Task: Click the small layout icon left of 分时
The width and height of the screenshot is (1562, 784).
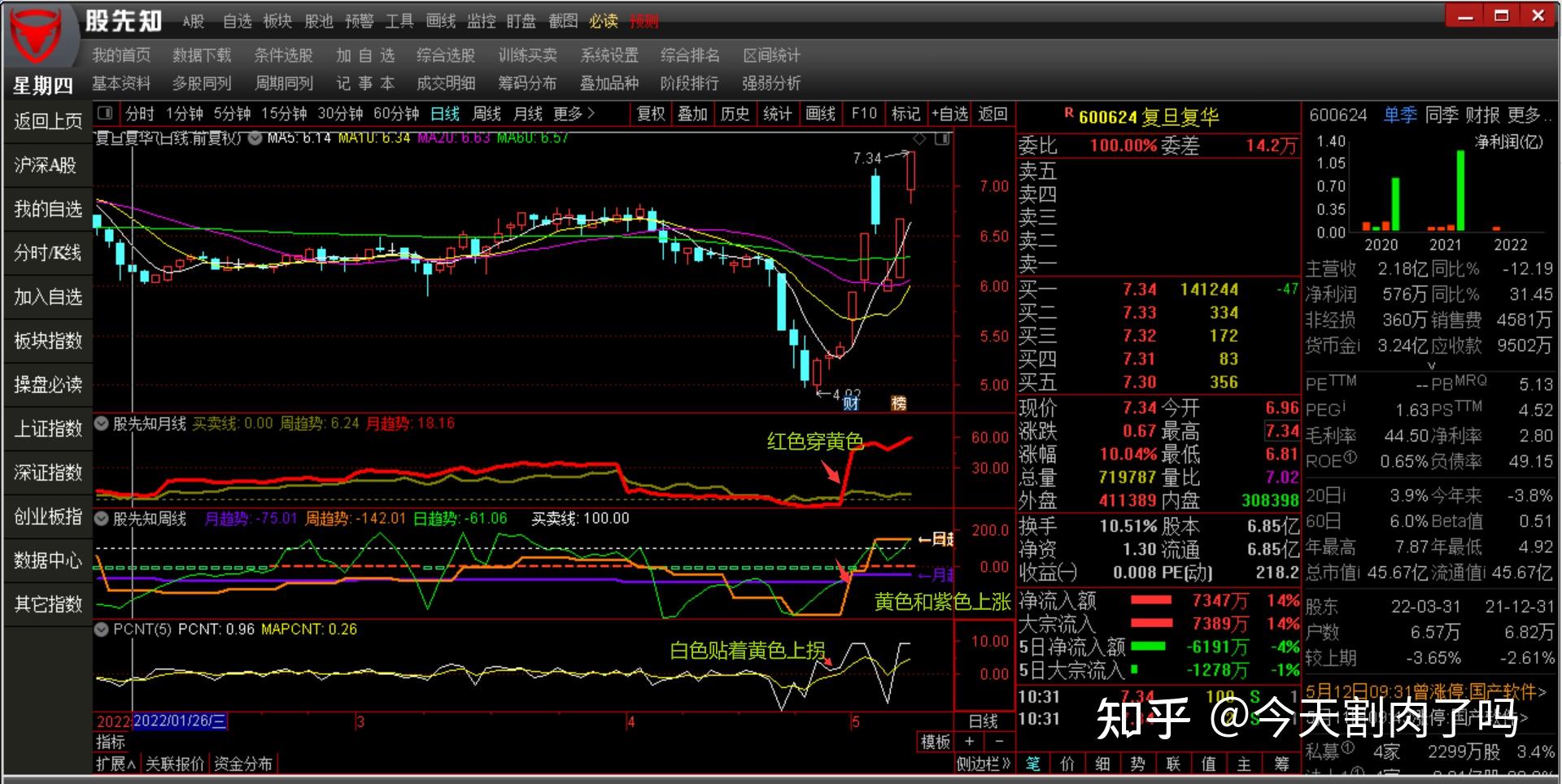Action: point(105,114)
